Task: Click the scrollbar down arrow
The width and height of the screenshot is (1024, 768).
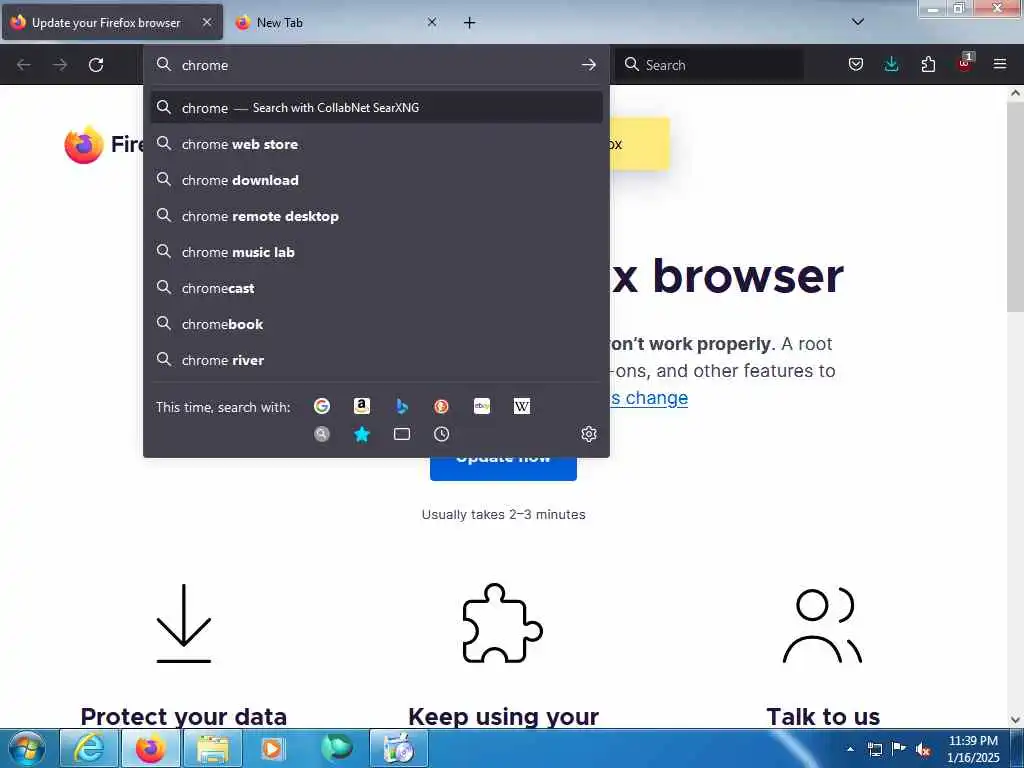Action: tap(1015, 720)
